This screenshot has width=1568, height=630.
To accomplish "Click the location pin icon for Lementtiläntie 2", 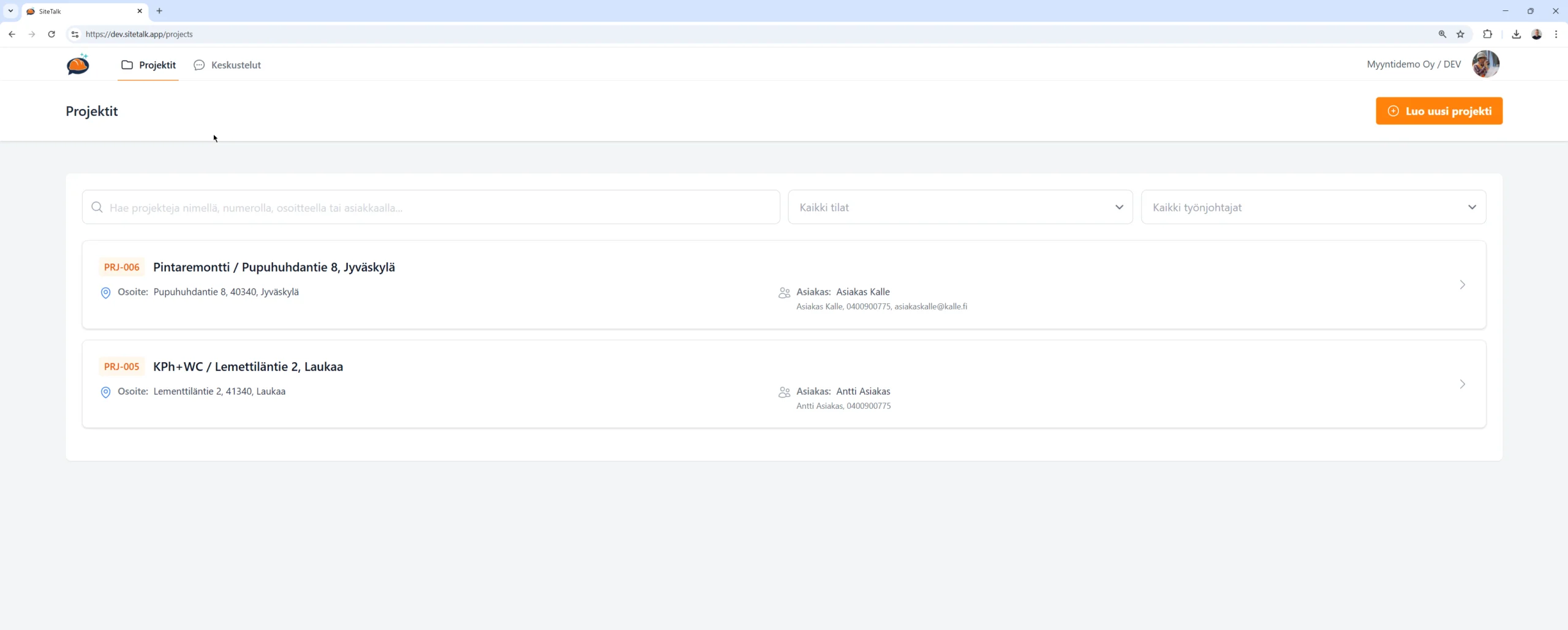I will tap(105, 392).
